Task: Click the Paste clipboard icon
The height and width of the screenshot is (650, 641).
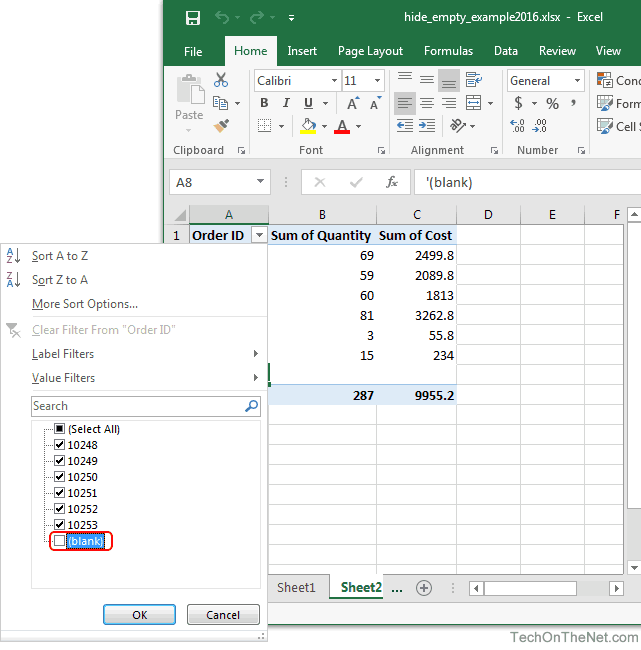Action: coord(190,89)
